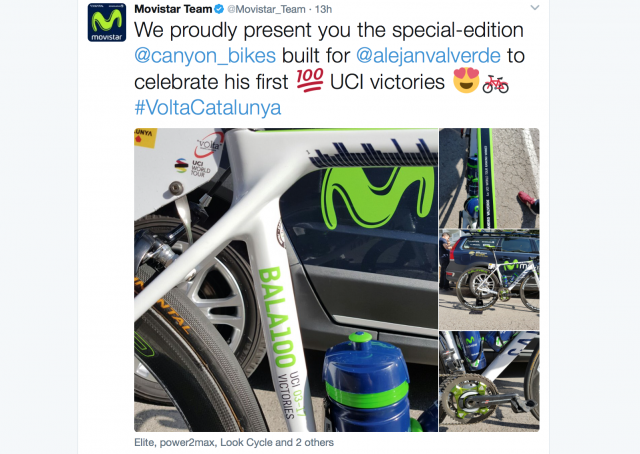Click the 100 points emoji

click(x=310, y=80)
